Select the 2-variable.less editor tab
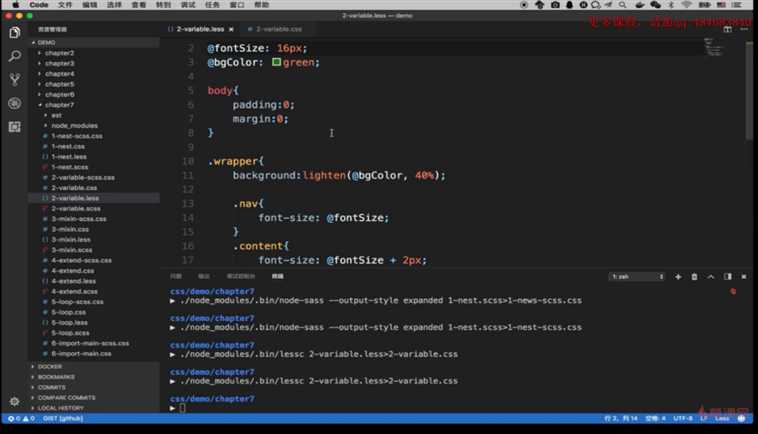 tap(201, 29)
